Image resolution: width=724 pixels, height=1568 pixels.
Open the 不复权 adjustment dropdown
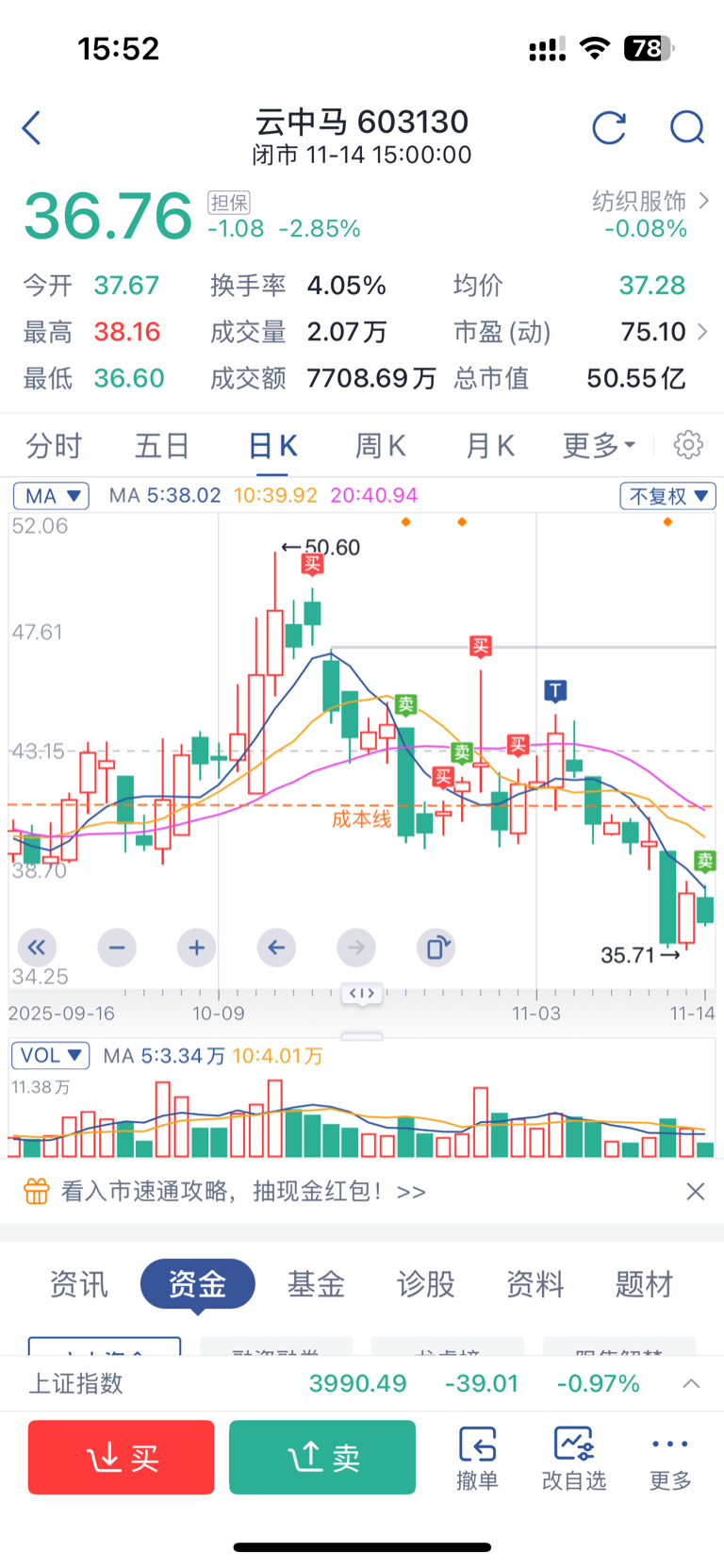667,496
